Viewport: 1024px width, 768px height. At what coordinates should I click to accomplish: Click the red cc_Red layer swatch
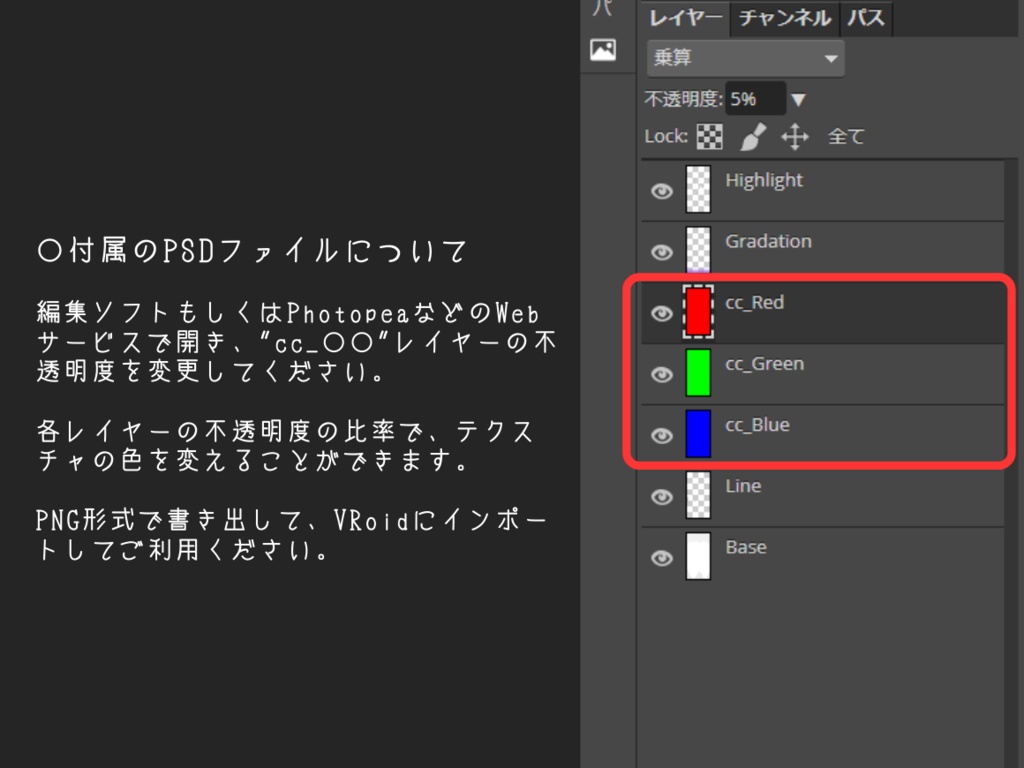click(699, 313)
